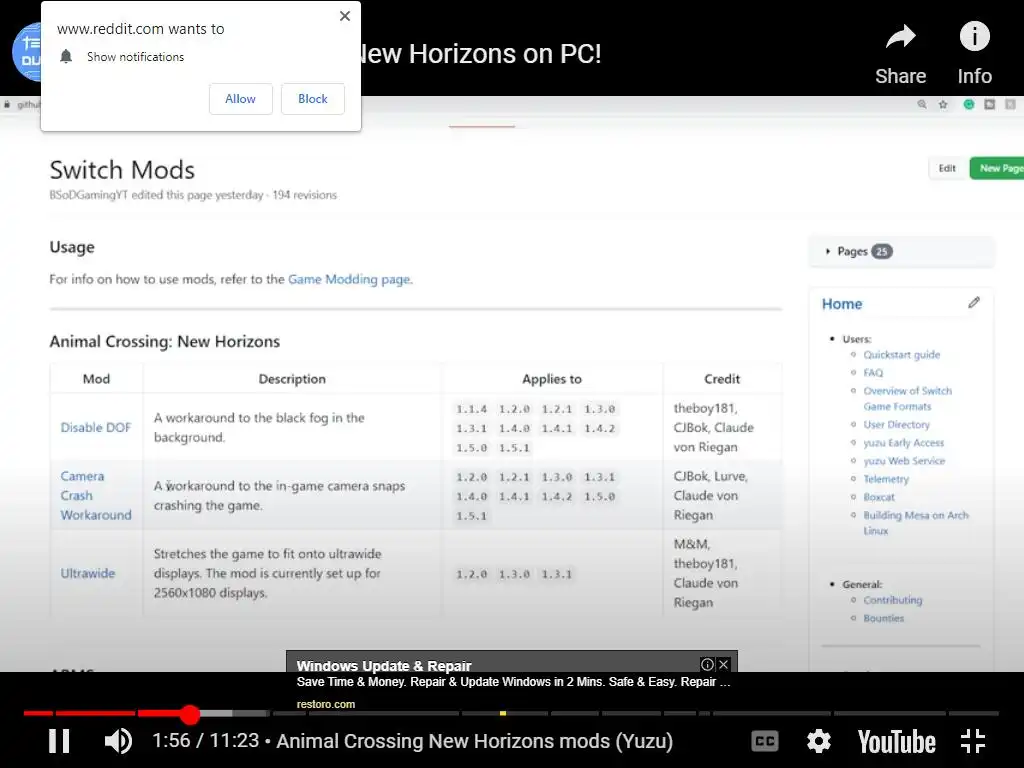Click the Usage section heading
1024x768 pixels.
72,247
